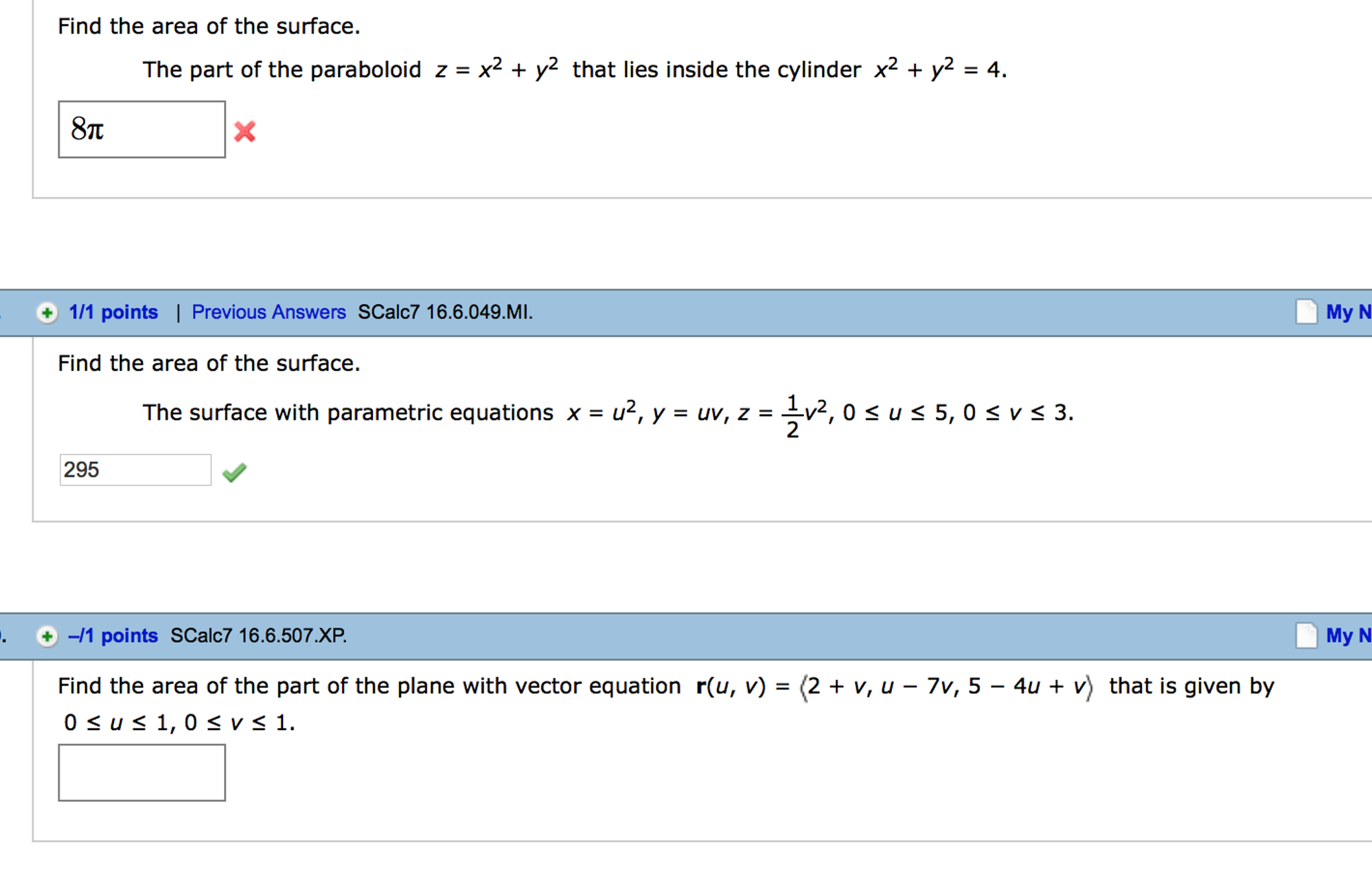The height and width of the screenshot is (877, 1372).
Task: Click the –/1 points link
Action: (113, 636)
